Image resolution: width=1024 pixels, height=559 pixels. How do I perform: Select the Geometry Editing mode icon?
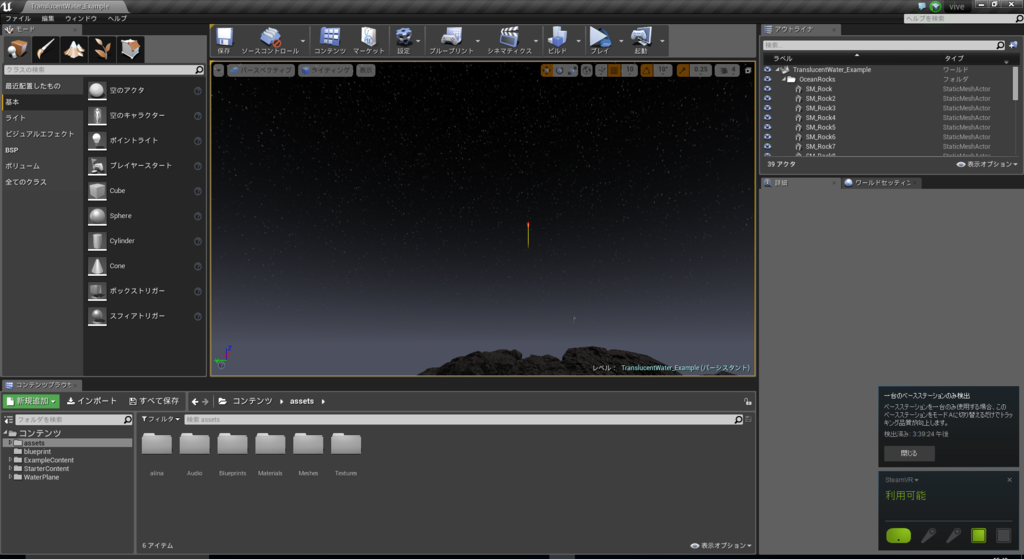[131, 49]
